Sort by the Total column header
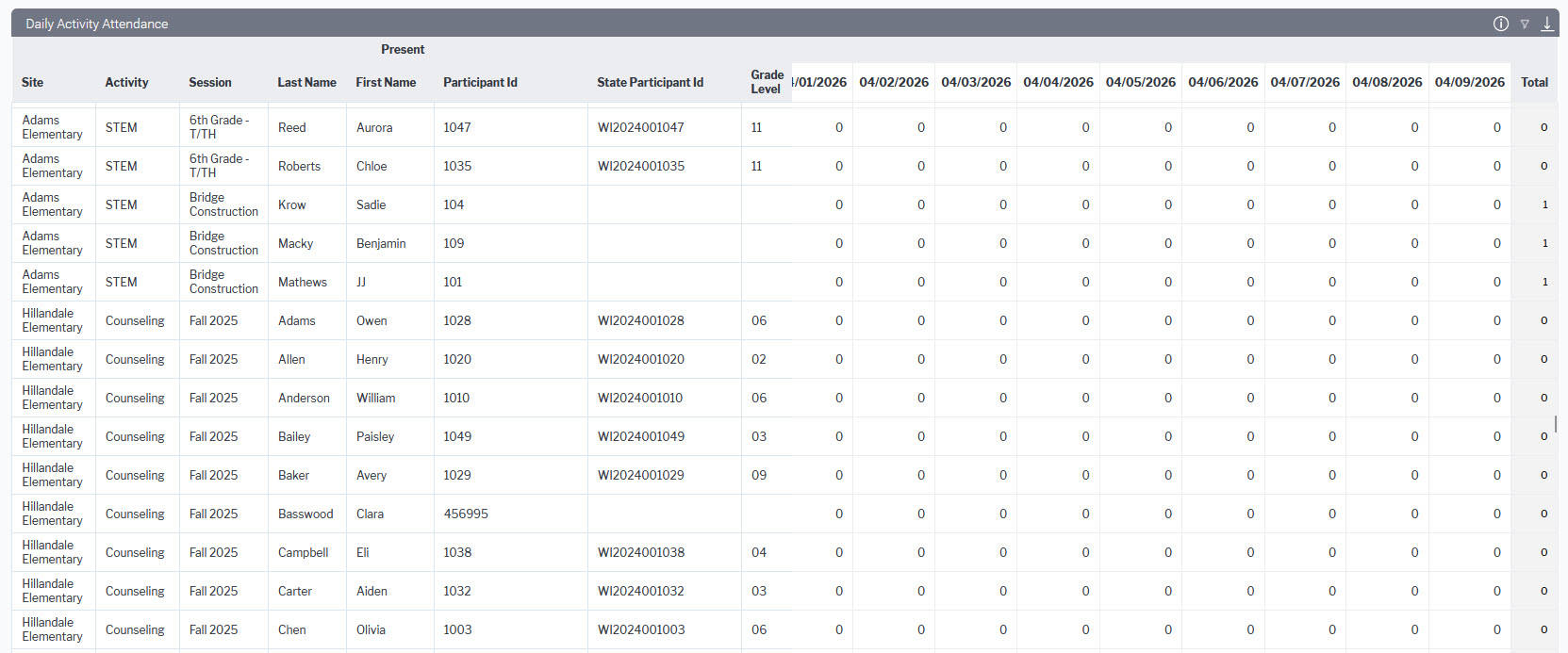 (x=1534, y=82)
